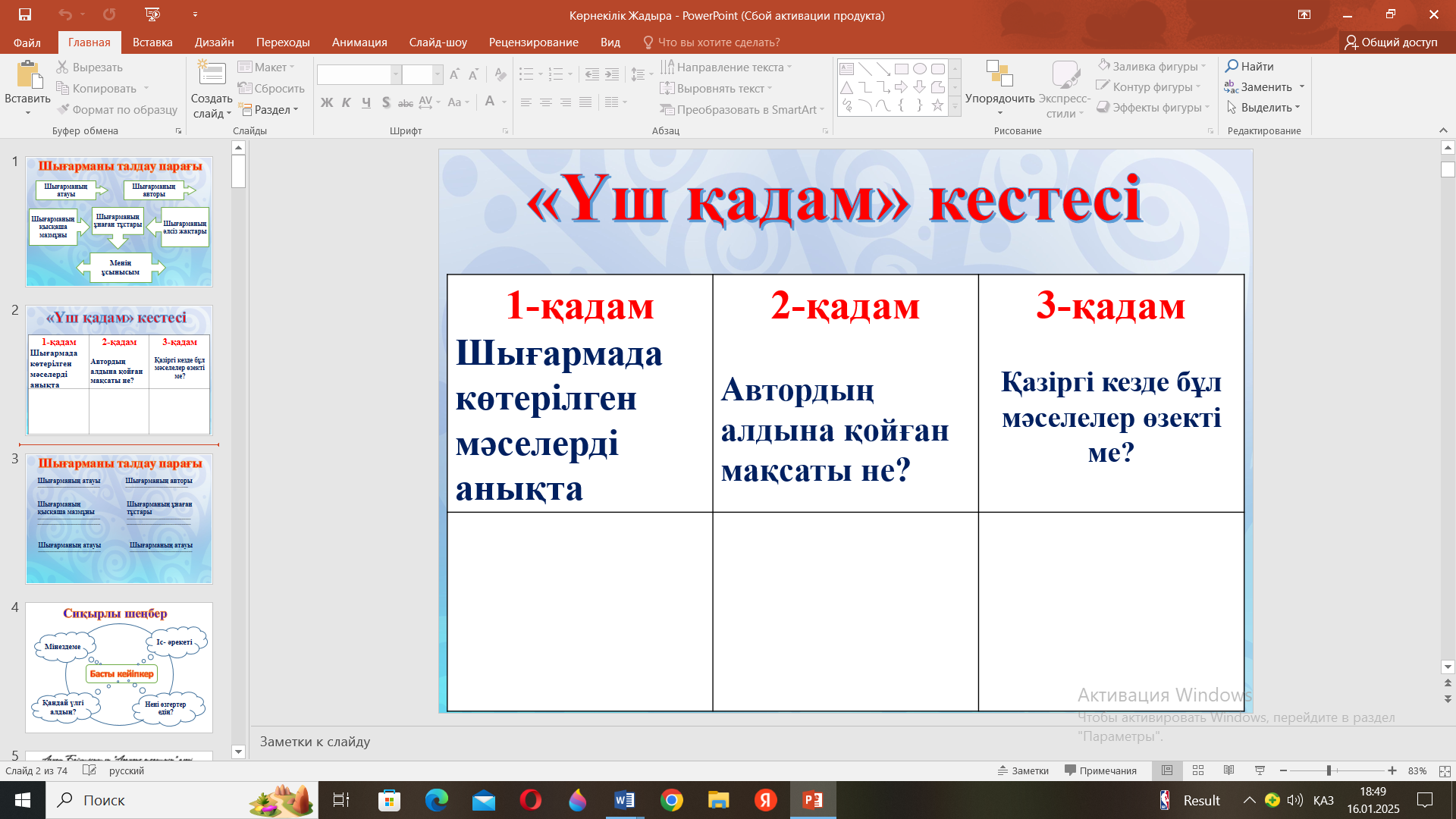Open the font name combo box dropdown

click(x=395, y=74)
